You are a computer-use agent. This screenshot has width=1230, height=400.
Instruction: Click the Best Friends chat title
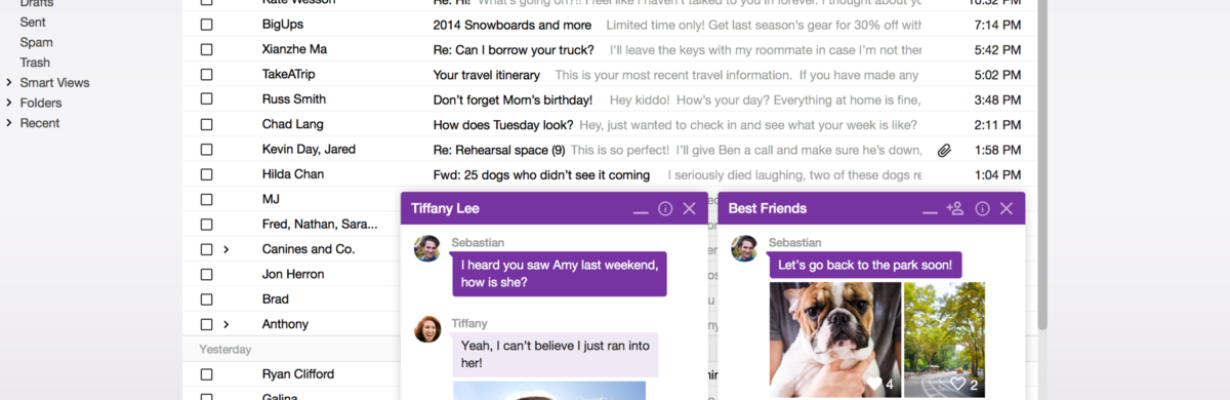pyautogui.click(x=767, y=209)
